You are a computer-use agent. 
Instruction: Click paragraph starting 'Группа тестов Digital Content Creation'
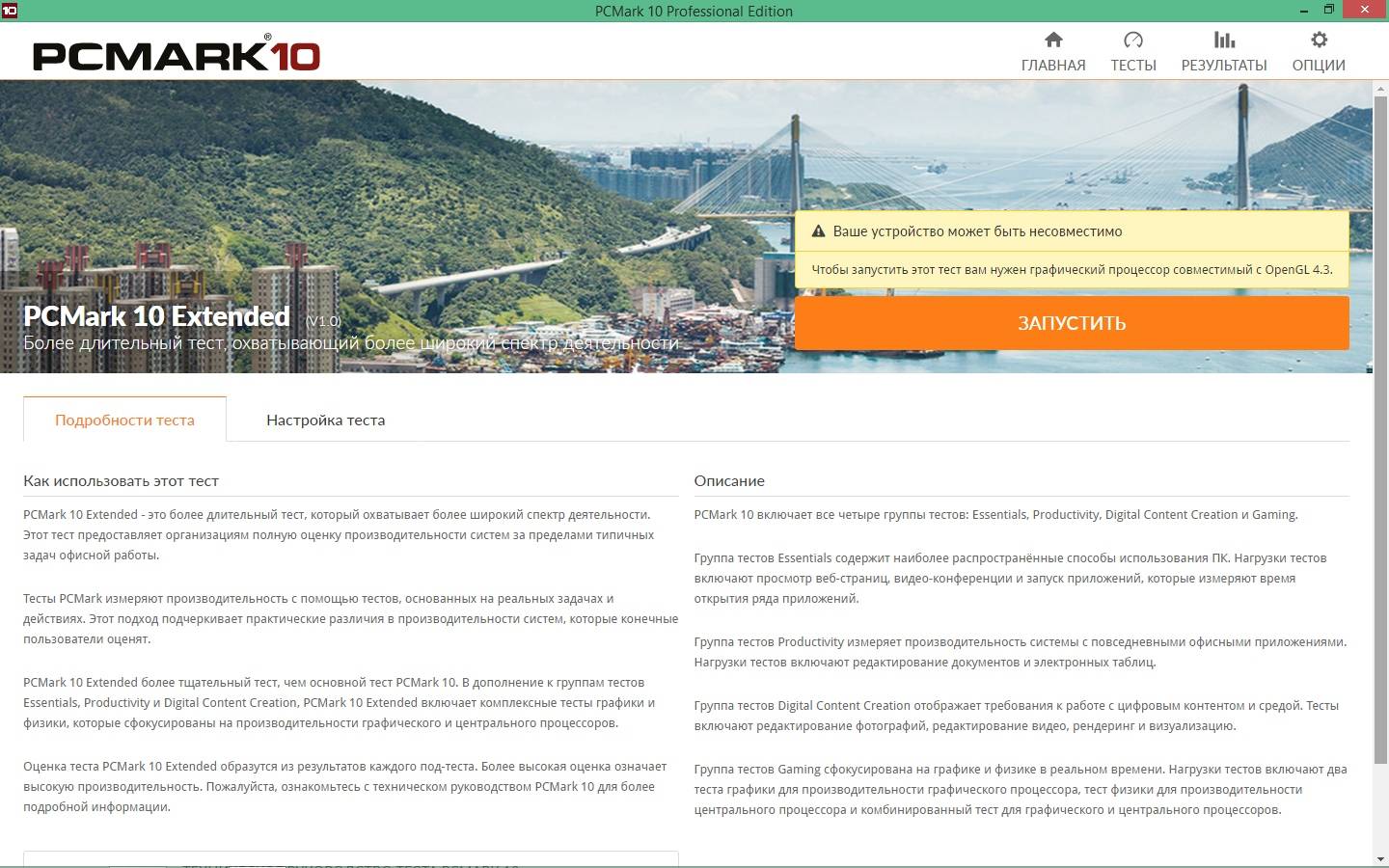tap(1017, 715)
